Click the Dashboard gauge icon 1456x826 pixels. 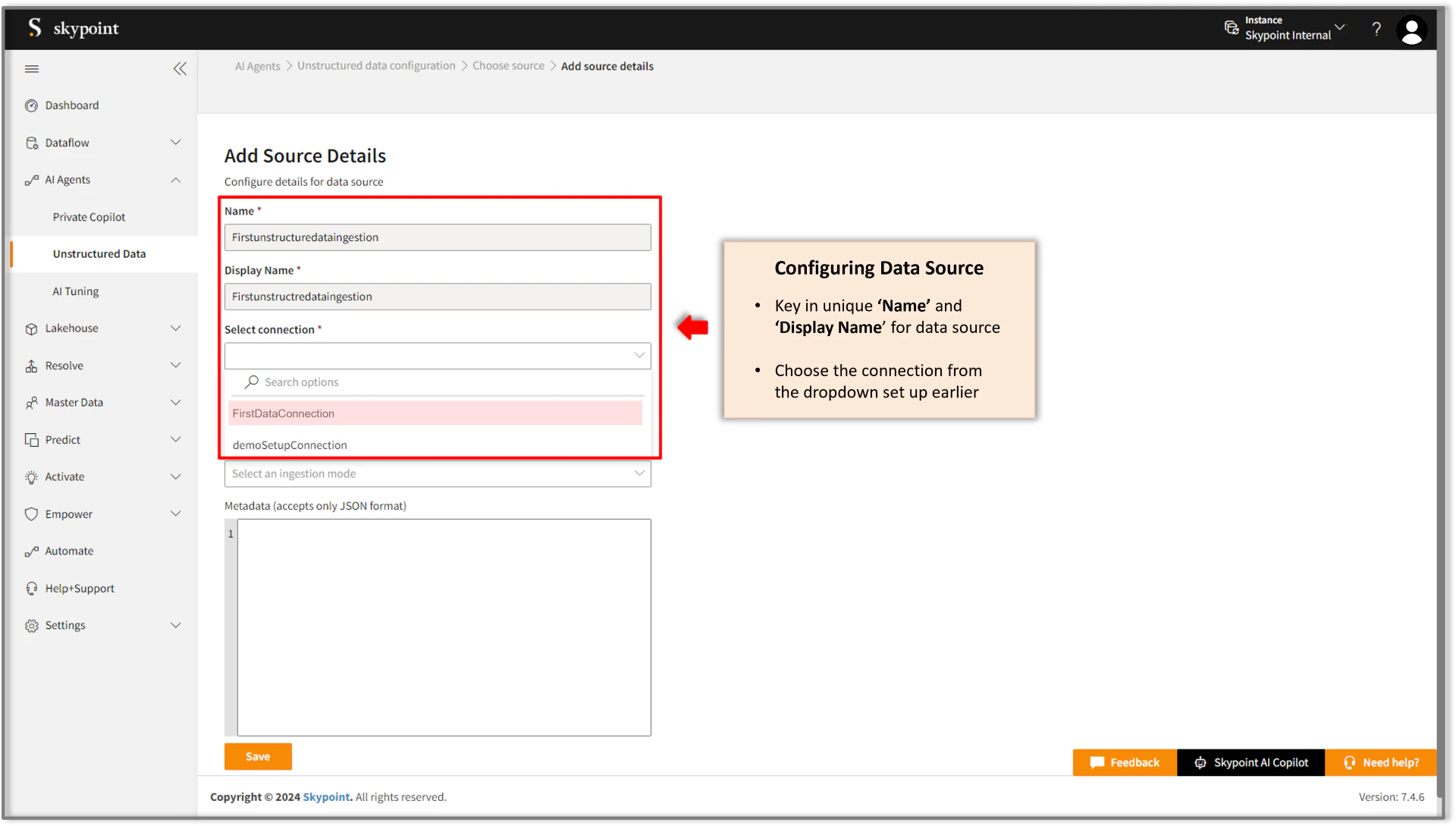point(31,105)
